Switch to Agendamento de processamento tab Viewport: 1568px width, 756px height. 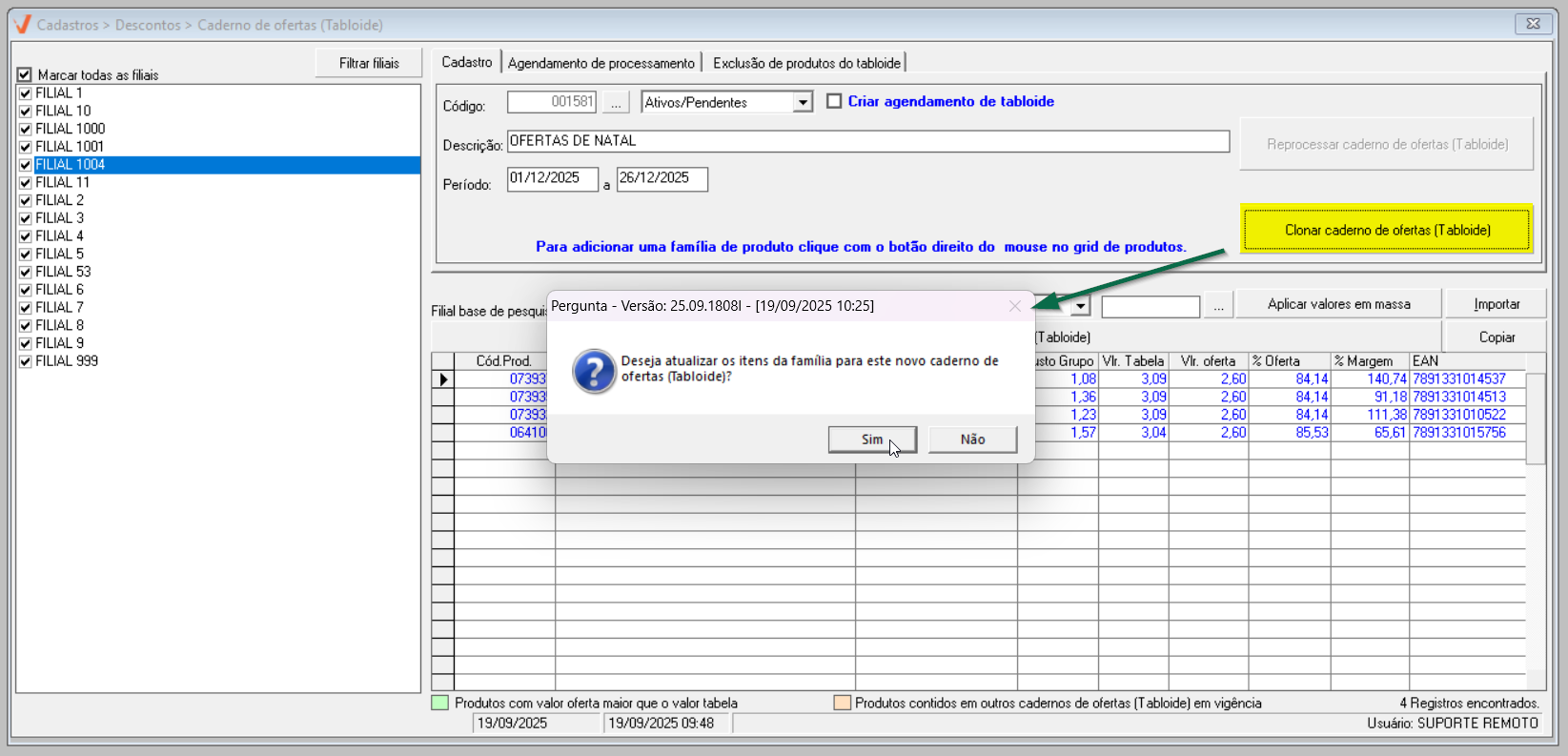[601, 63]
